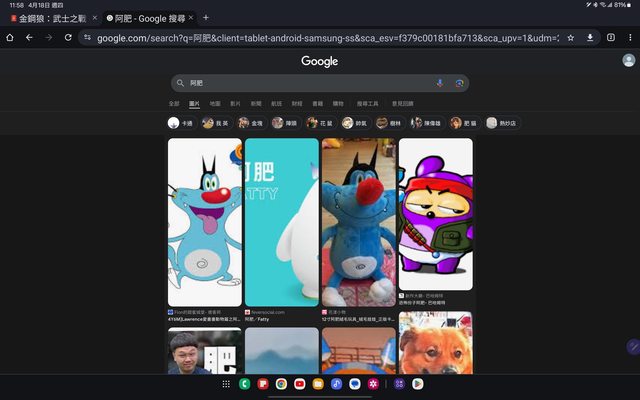Open the Chrome three-dot menu
Viewport: 640px width, 400px height.
(x=629, y=38)
